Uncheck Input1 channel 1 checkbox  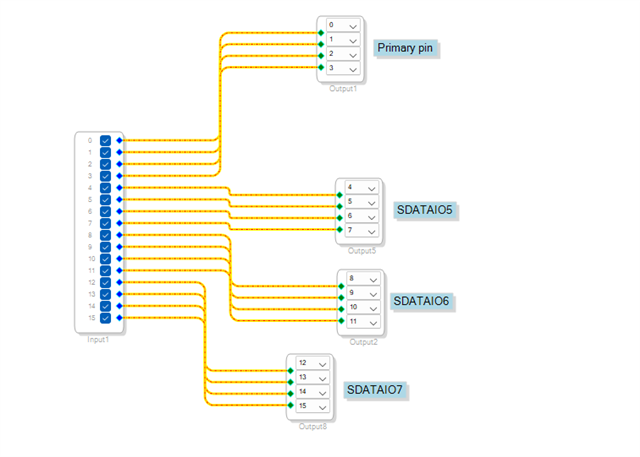pos(105,152)
